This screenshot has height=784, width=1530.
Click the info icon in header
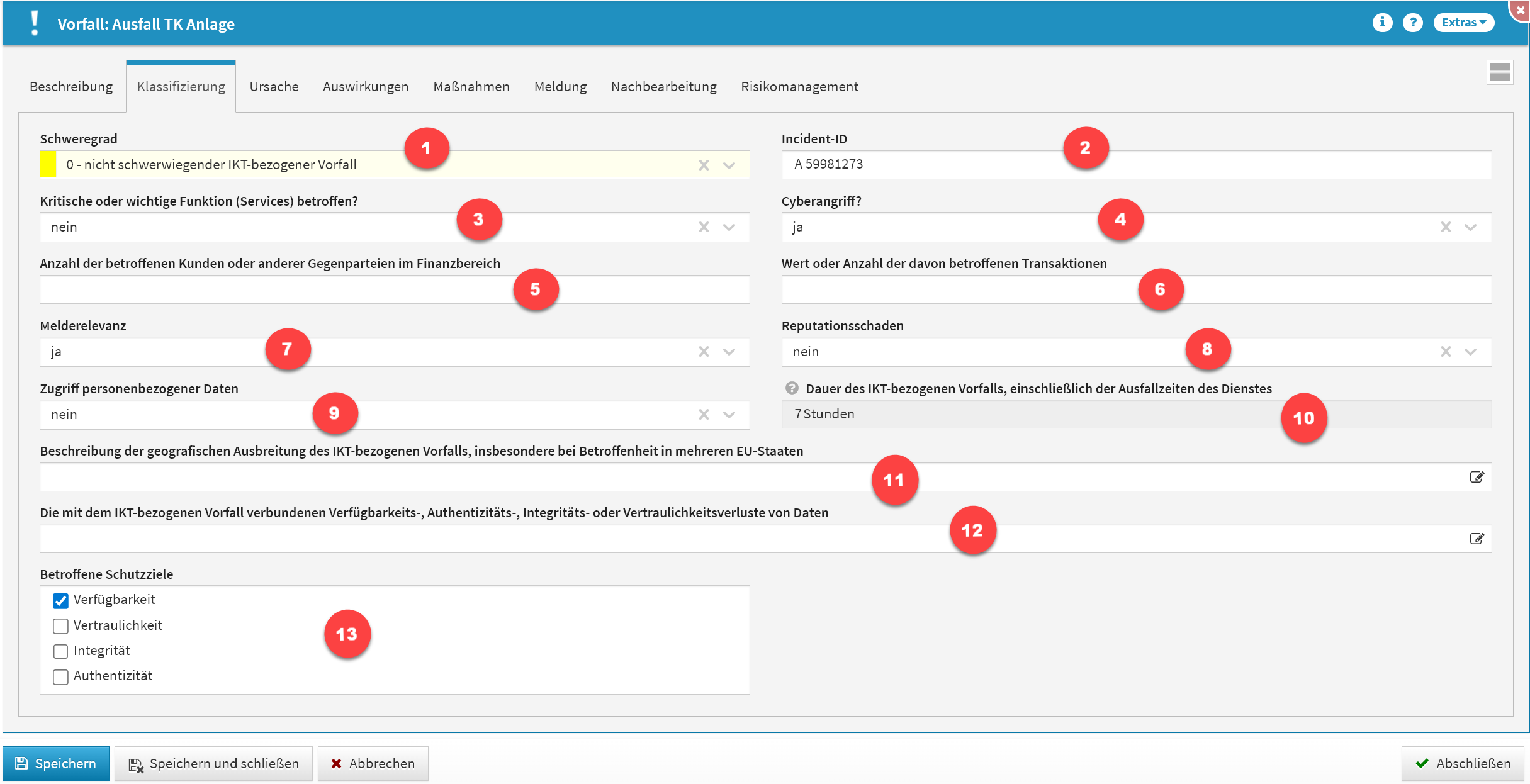pyautogui.click(x=1382, y=23)
